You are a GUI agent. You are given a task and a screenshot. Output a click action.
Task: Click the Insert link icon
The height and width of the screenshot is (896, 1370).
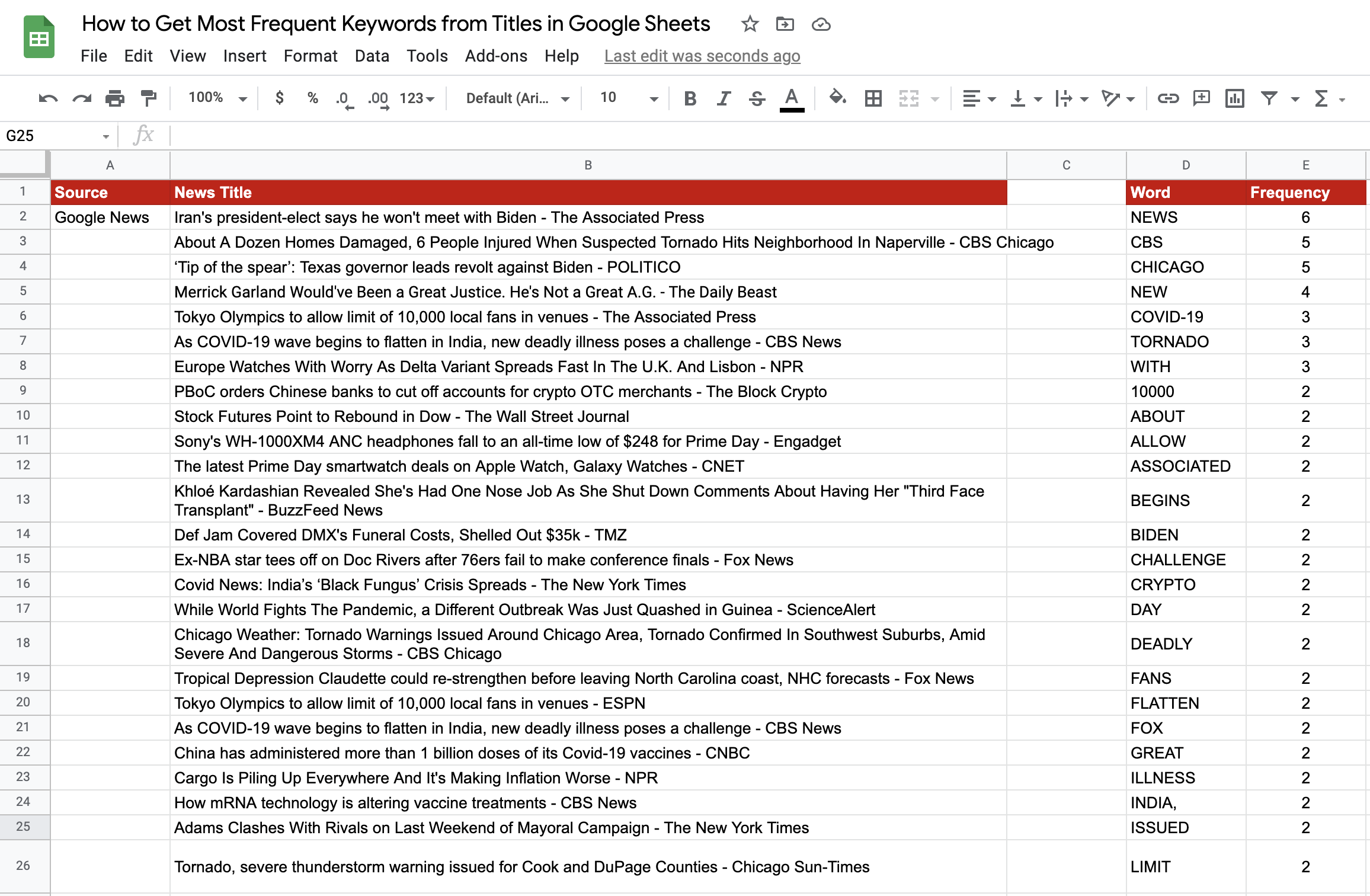[x=1168, y=98]
